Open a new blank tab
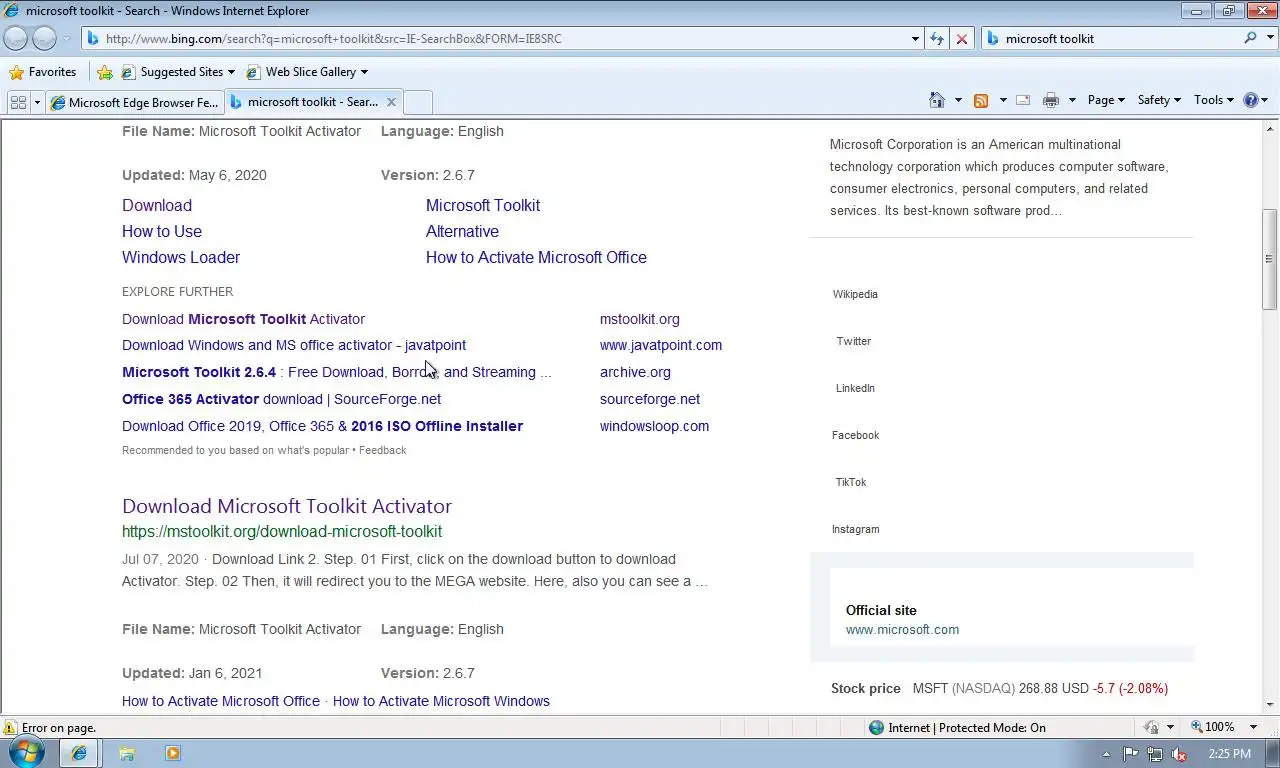The image size is (1280, 768). (418, 102)
